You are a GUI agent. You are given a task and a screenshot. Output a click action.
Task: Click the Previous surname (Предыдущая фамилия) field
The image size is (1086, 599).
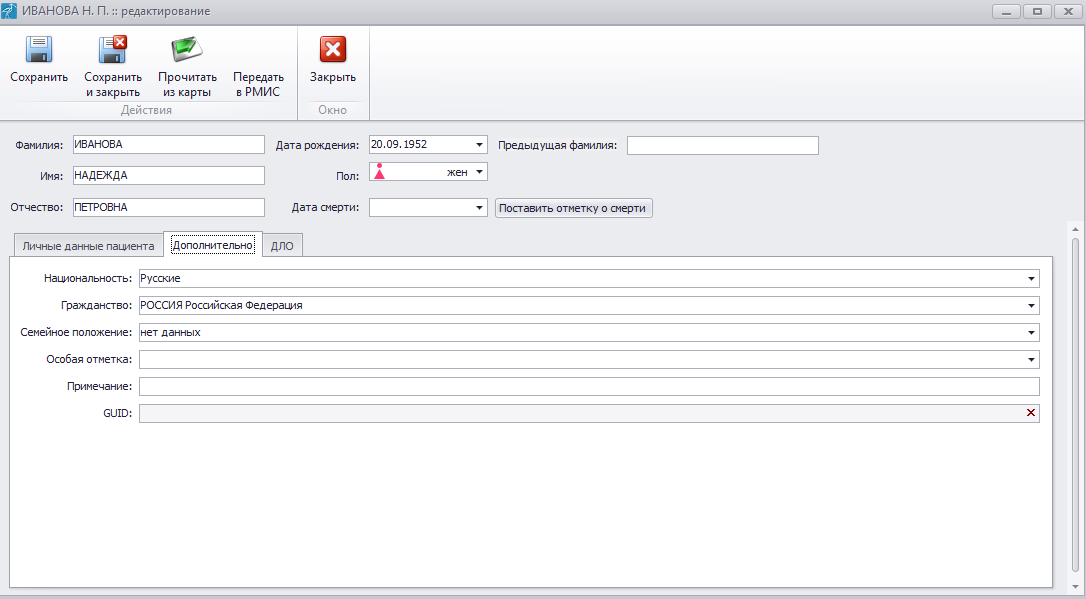pos(722,145)
